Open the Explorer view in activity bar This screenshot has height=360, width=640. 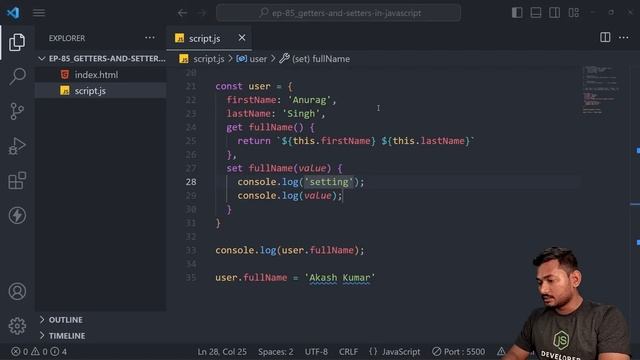click(17, 42)
